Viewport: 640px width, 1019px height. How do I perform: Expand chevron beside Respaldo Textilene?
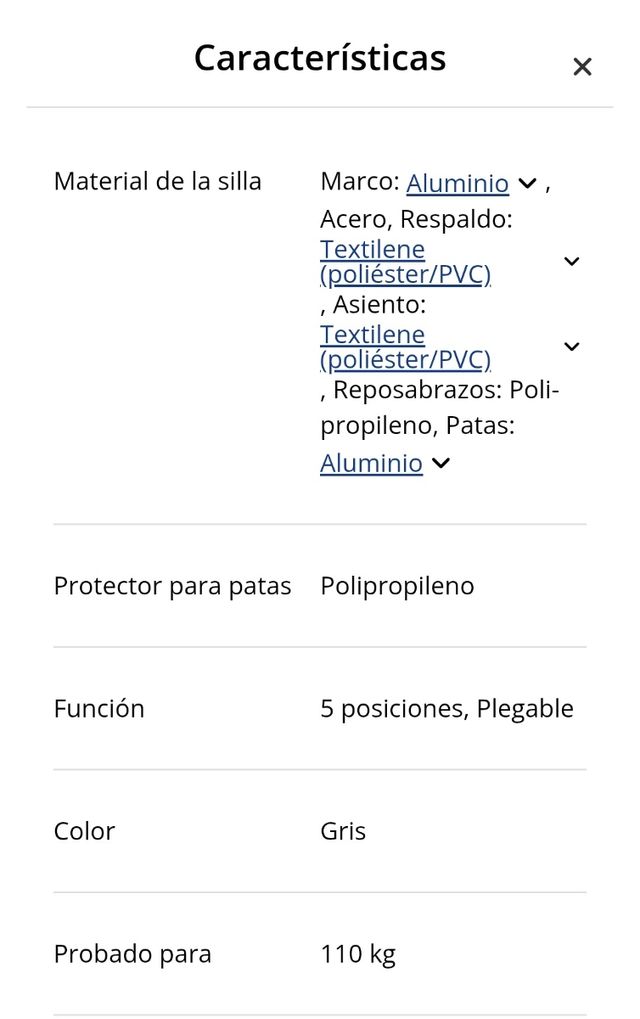tap(571, 261)
